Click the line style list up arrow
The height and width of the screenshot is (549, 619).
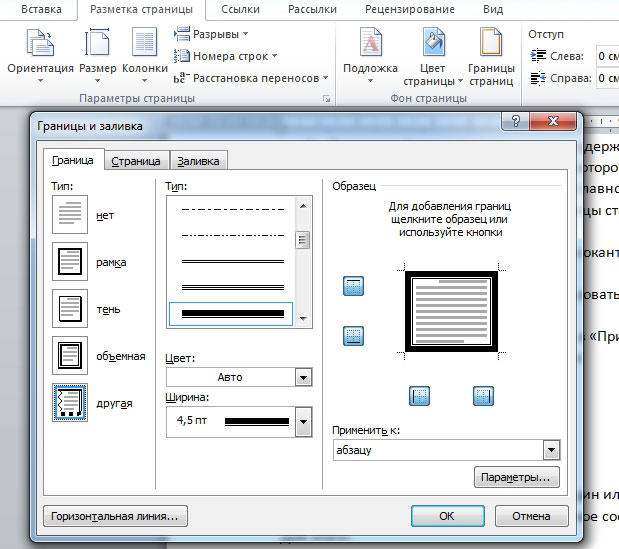coord(303,206)
